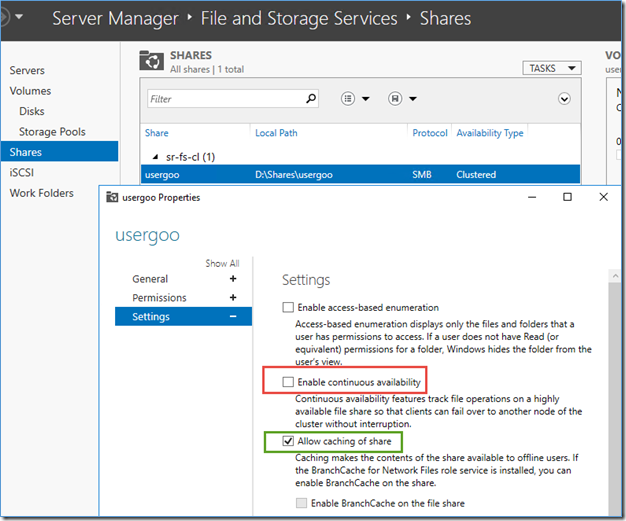Sort by Availability Type column header
Viewport: 626px width, 521px height.
click(489, 133)
